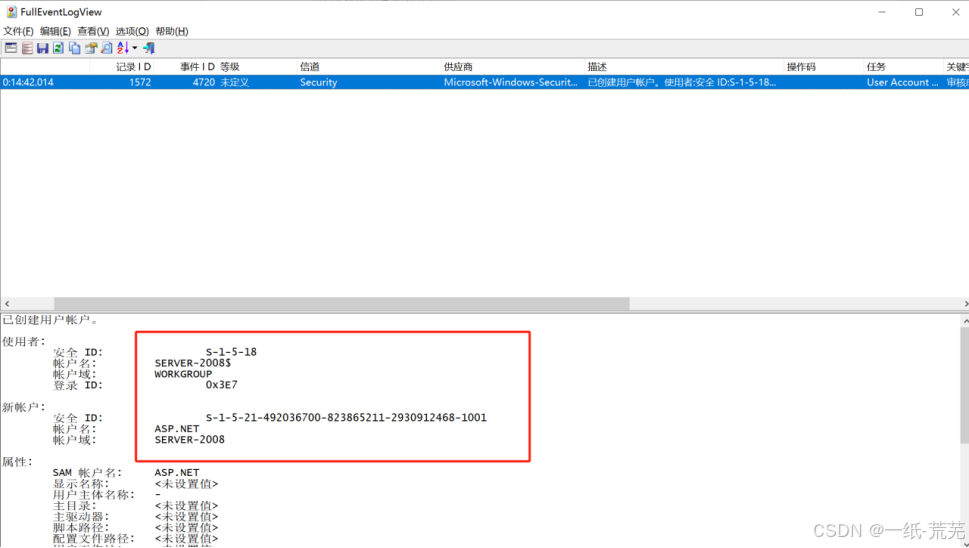Image resolution: width=969 pixels, height=548 pixels.
Task: Click the horizontal scrollbar left arrow
Action: pos(7,303)
